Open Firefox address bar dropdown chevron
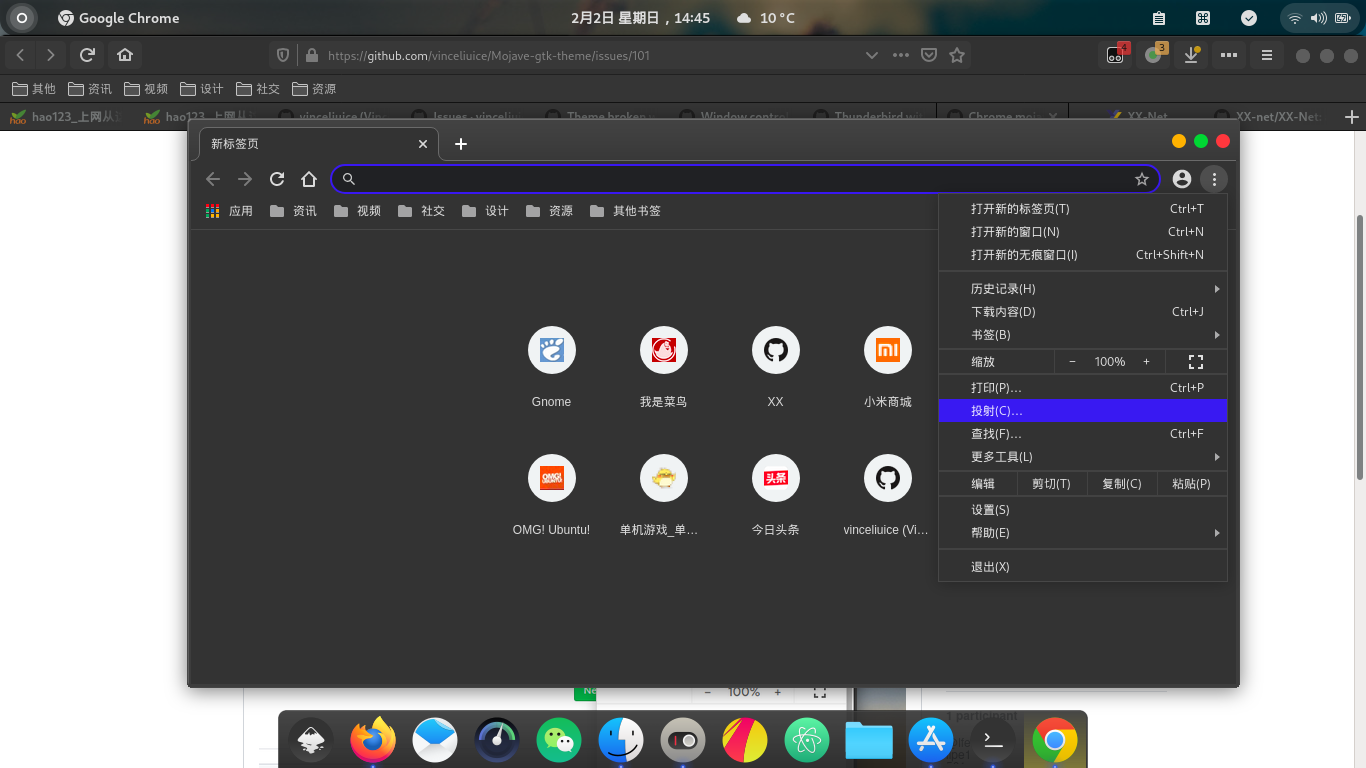 click(871, 55)
